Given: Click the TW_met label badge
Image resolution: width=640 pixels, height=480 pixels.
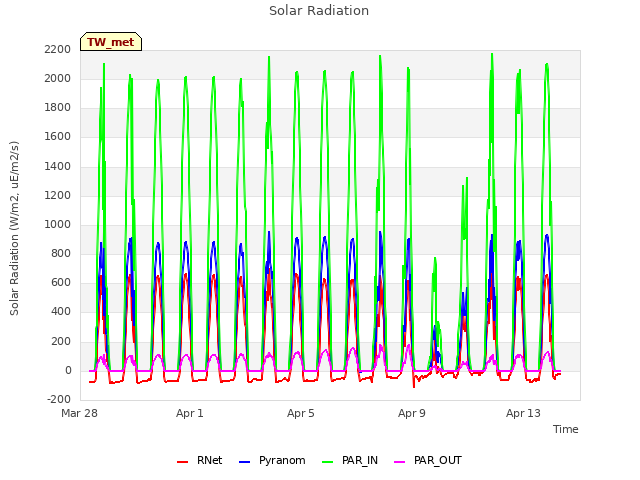Looking at the screenshot, I should 111,42.
